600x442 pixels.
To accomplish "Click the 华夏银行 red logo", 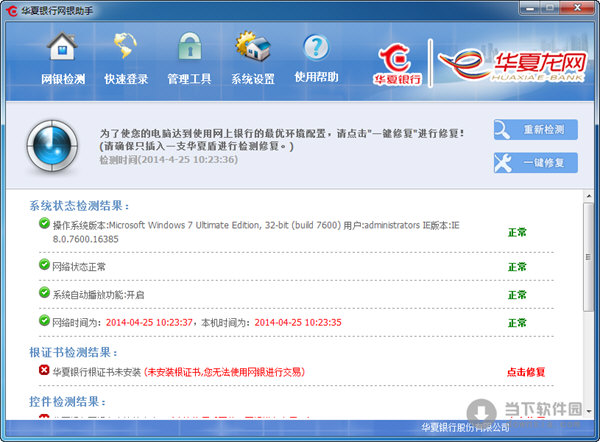I will [x=398, y=64].
